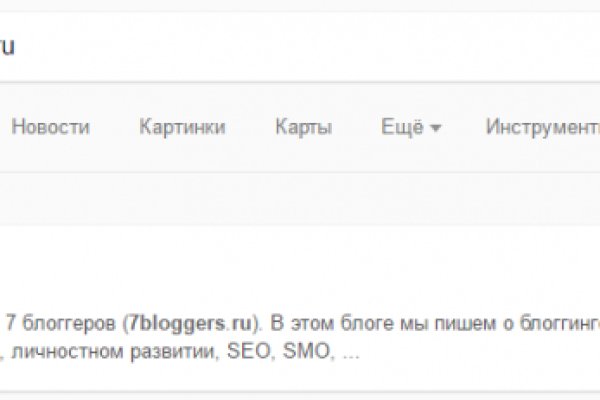Switch to the Картинки tab
The image size is (600, 400).
182,127
